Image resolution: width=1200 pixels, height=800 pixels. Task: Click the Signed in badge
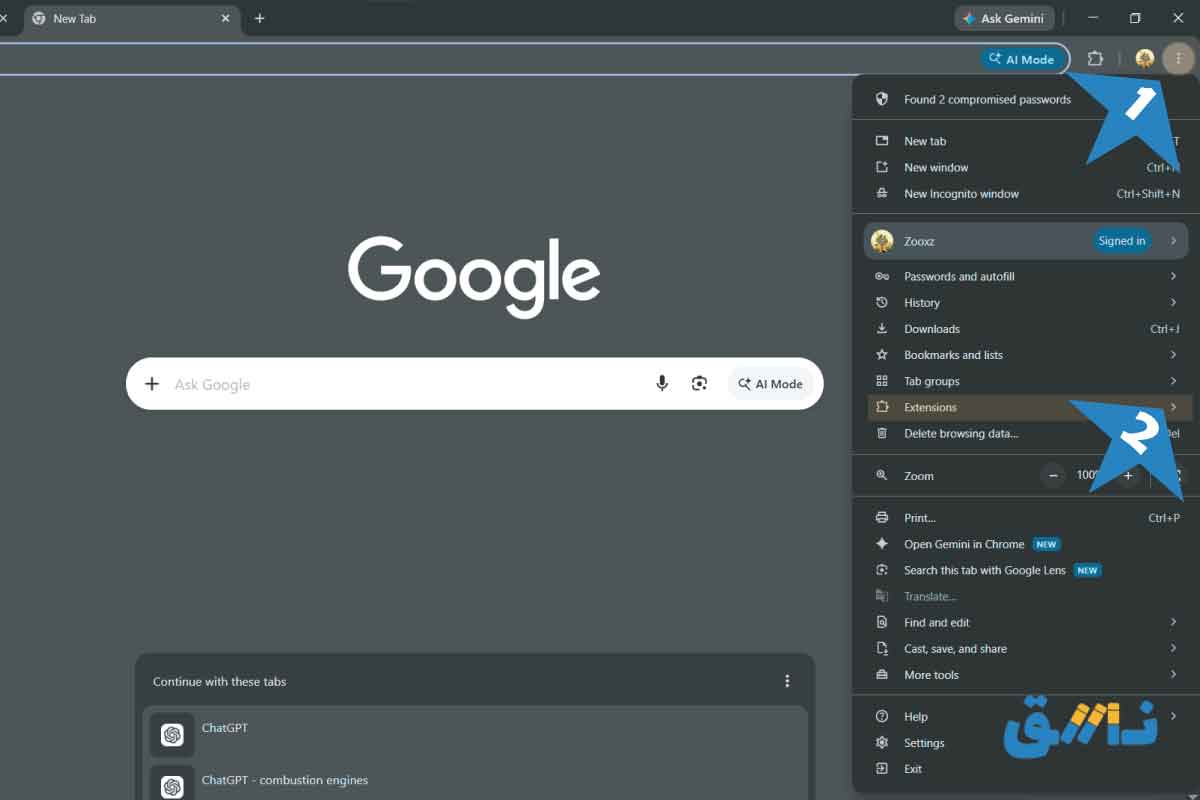tap(1122, 240)
